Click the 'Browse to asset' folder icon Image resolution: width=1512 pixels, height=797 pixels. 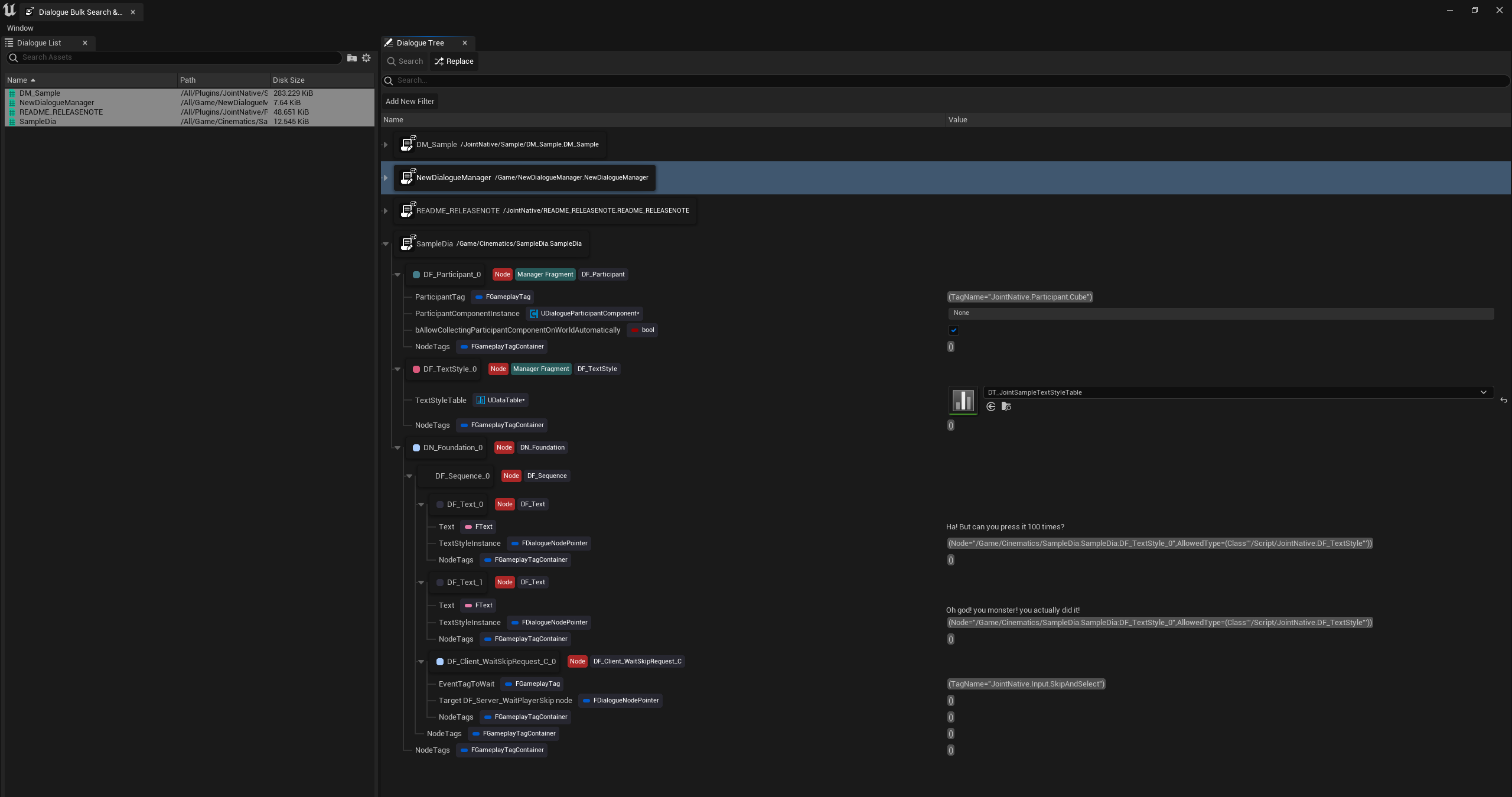[1006, 406]
